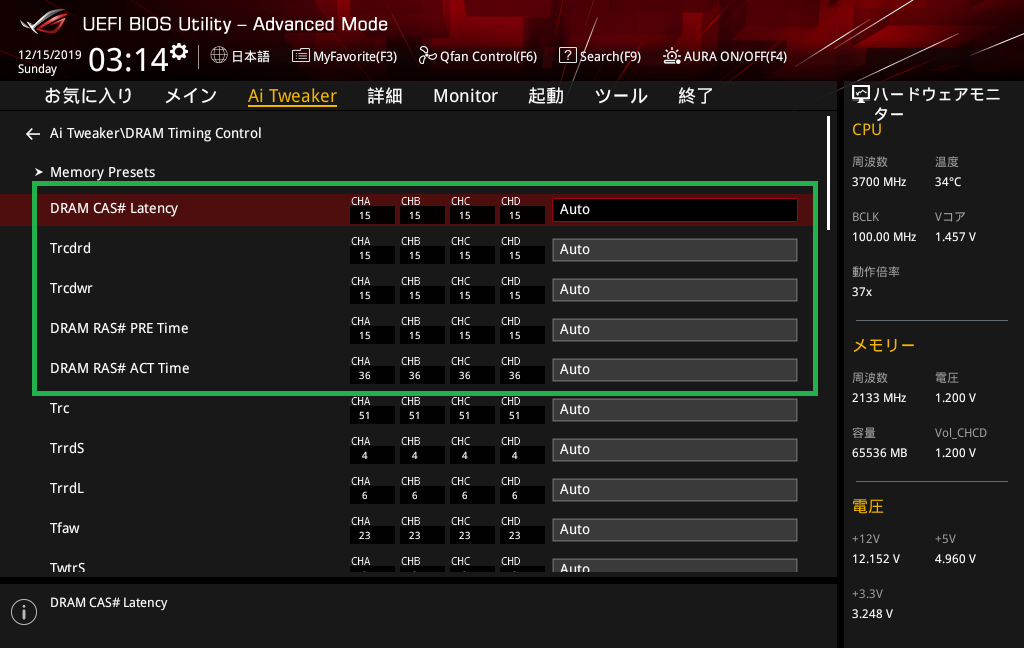The image size is (1024, 648).
Task: Click +5V reading 4.960 V
Action: [x=955, y=559]
